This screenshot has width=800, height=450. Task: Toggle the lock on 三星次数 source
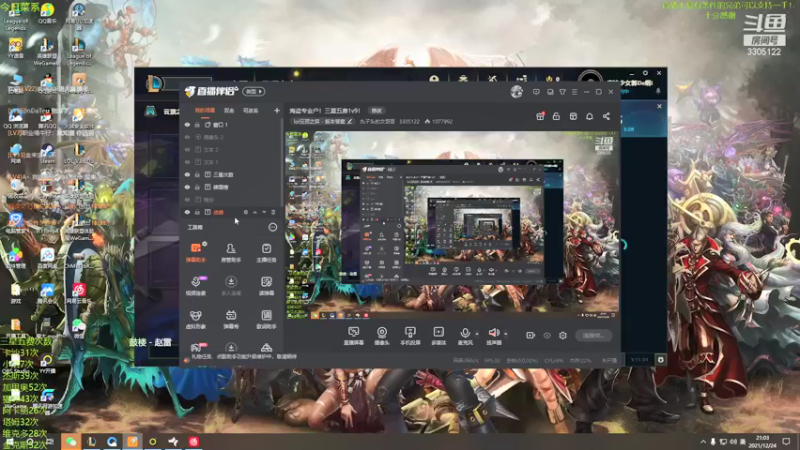pos(197,174)
